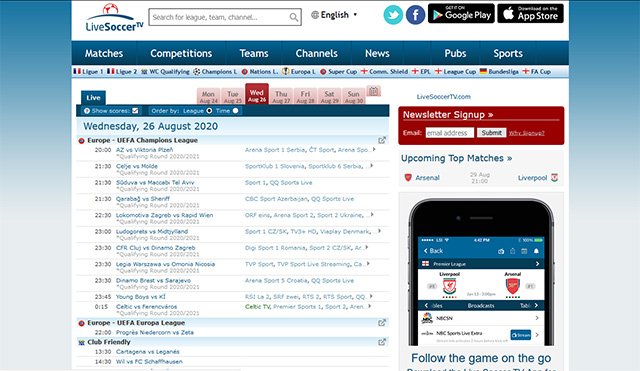Expand channels for Lokomotiva Zagreb vs Rapid Wien
The width and height of the screenshot is (640, 371).
coord(372,215)
